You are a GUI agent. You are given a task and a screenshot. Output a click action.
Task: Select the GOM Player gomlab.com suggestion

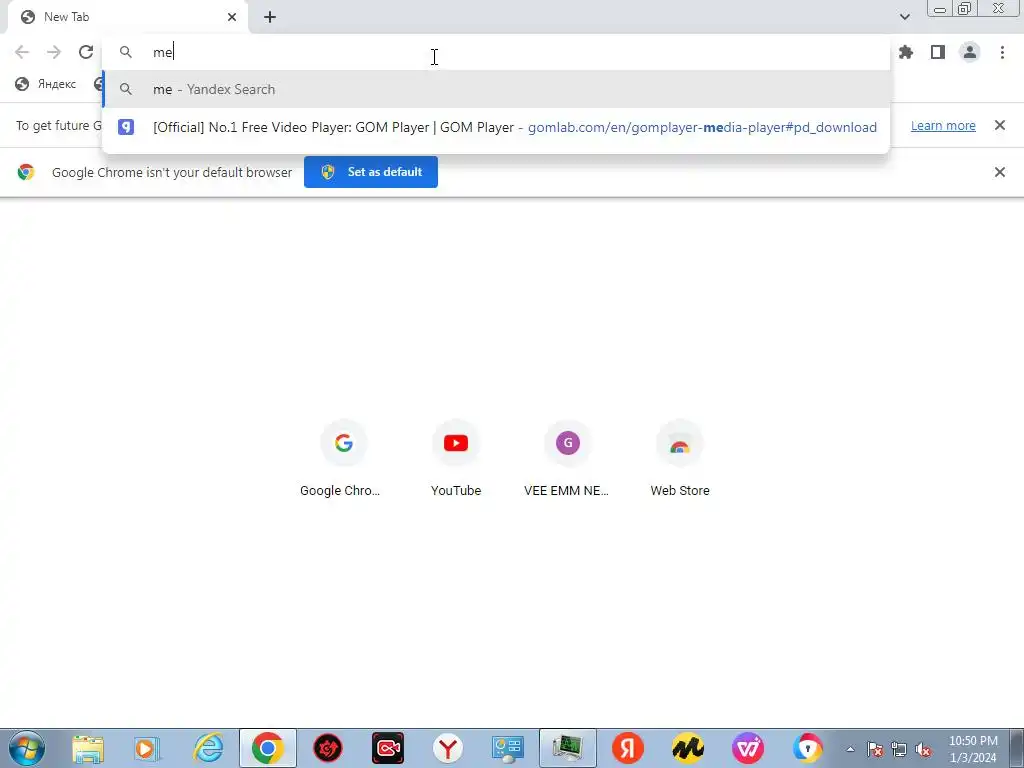pos(496,127)
